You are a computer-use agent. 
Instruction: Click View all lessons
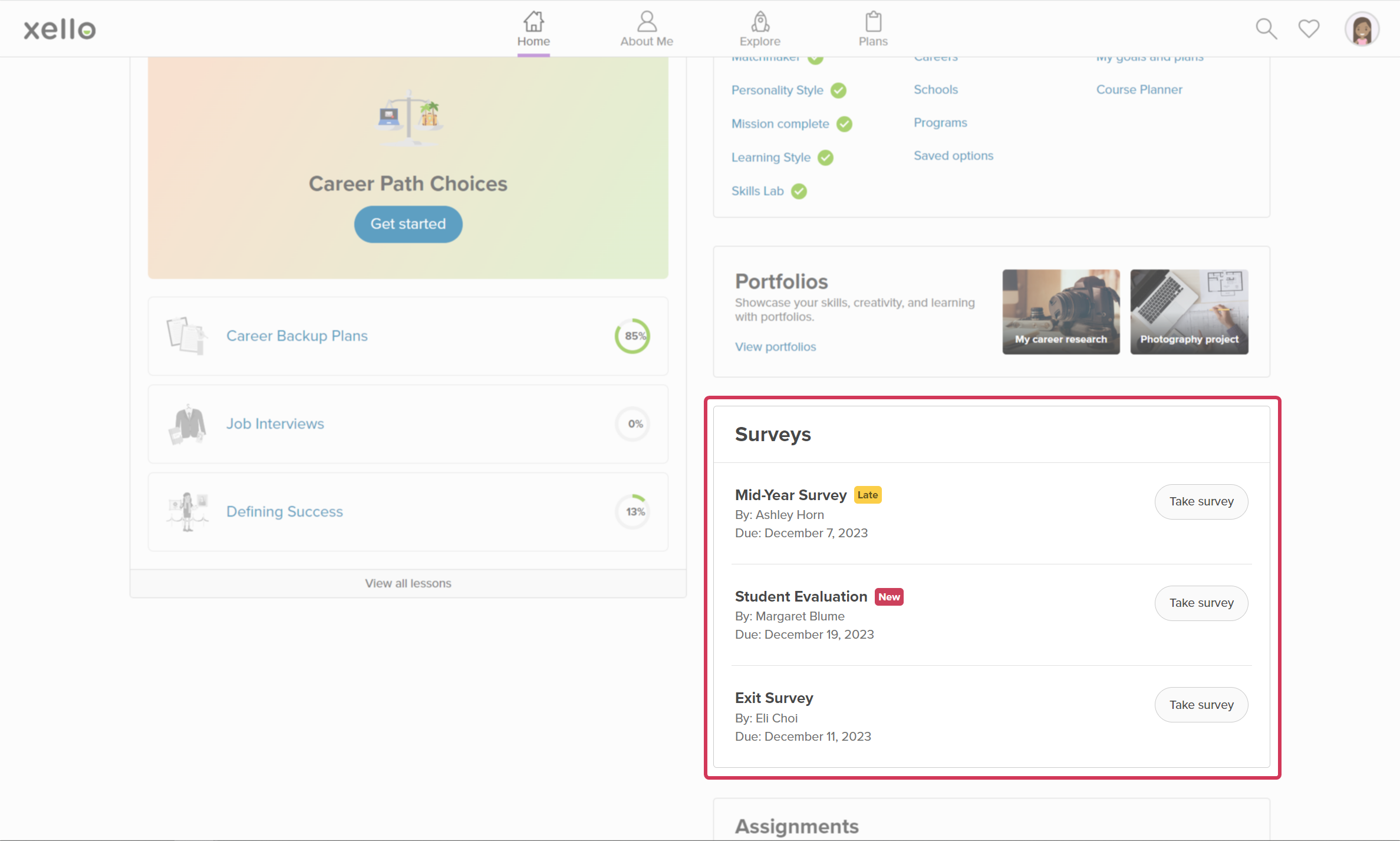click(408, 583)
